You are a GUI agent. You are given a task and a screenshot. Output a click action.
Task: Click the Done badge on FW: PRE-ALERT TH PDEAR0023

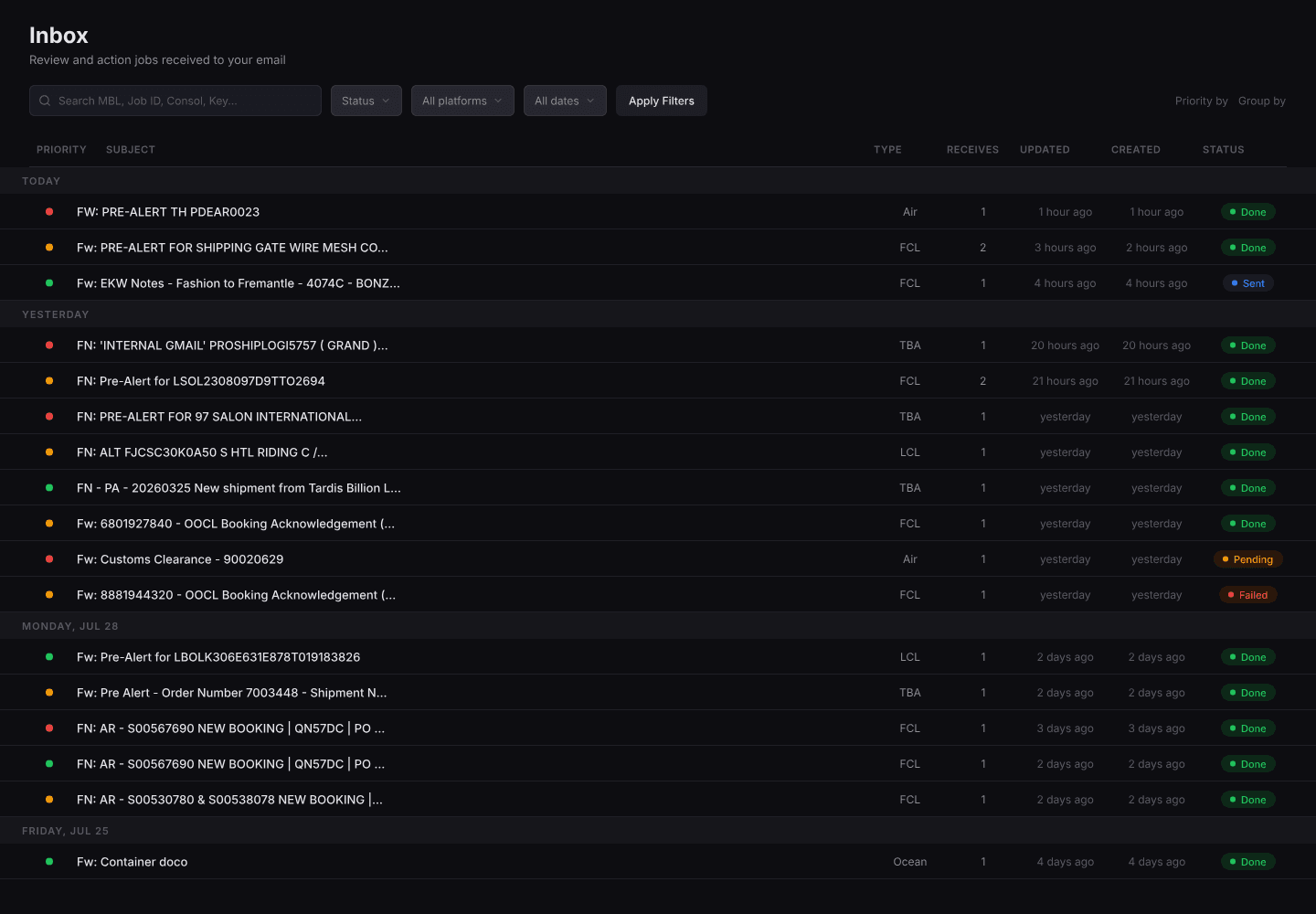[x=1248, y=211]
